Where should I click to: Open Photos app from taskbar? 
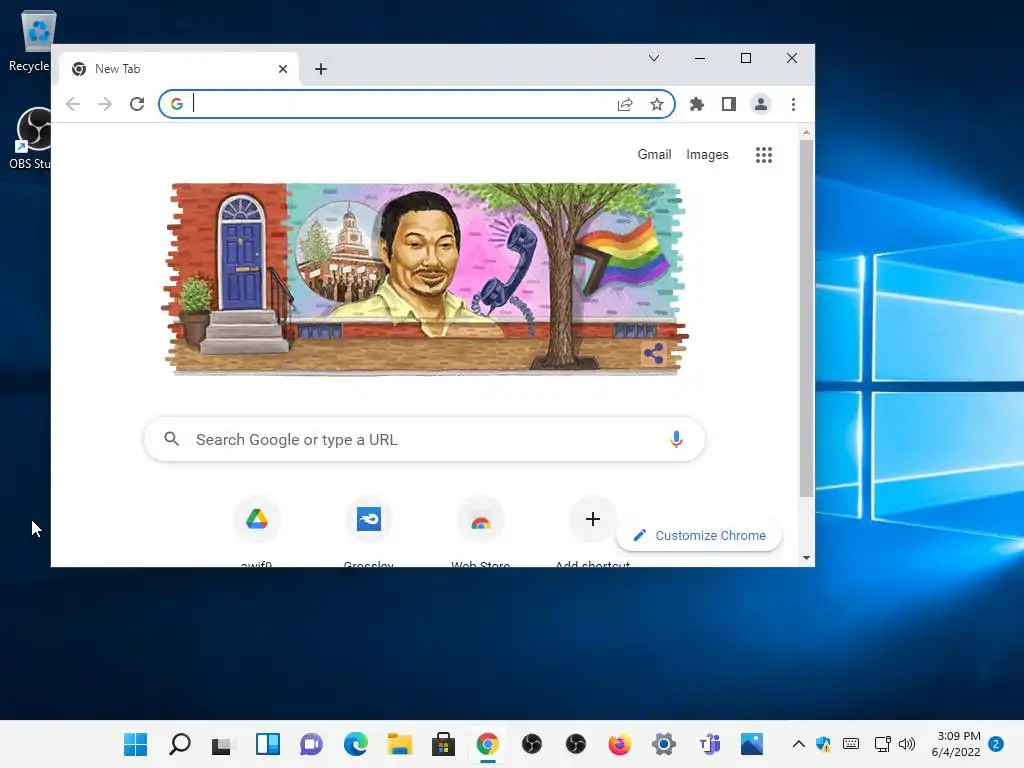(752, 744)
